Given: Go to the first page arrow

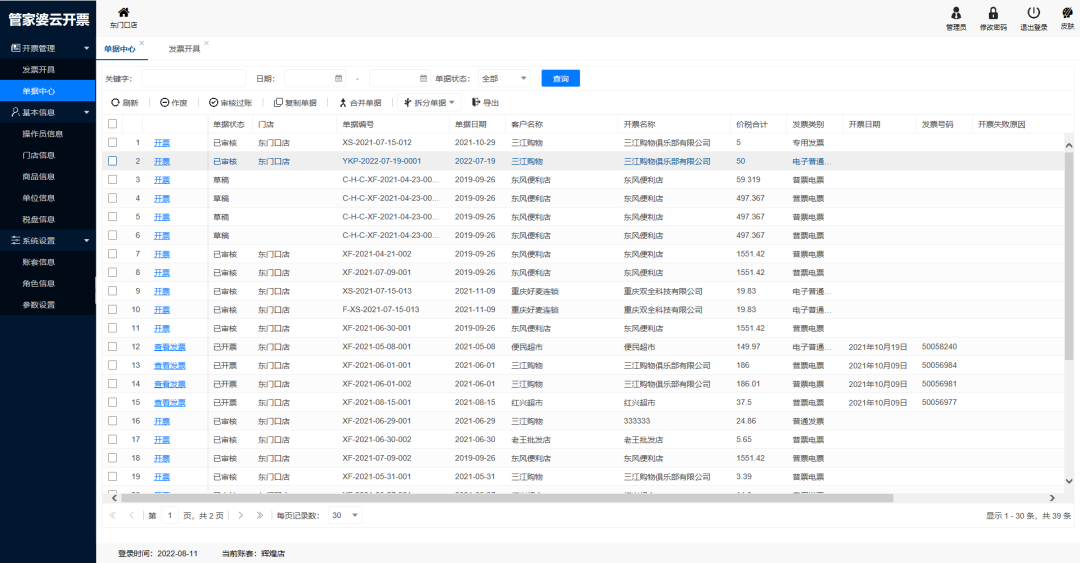Looking at the screenshot, I should (112, 515).
